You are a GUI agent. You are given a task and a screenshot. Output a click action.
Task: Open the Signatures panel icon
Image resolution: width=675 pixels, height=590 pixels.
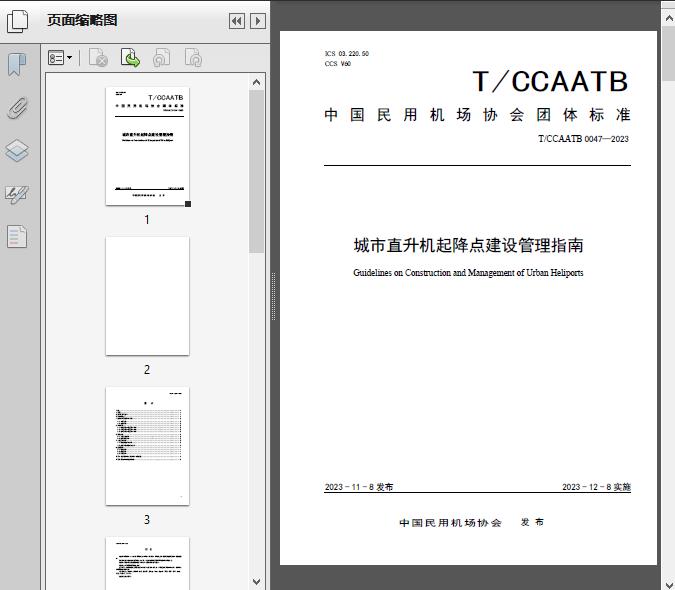click(17, 195)
